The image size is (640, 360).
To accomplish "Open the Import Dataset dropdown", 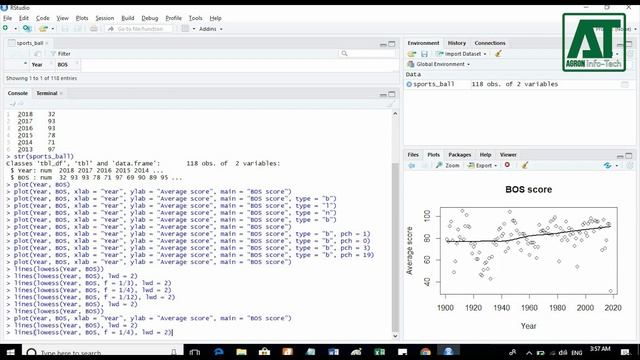I will [461, 54].
